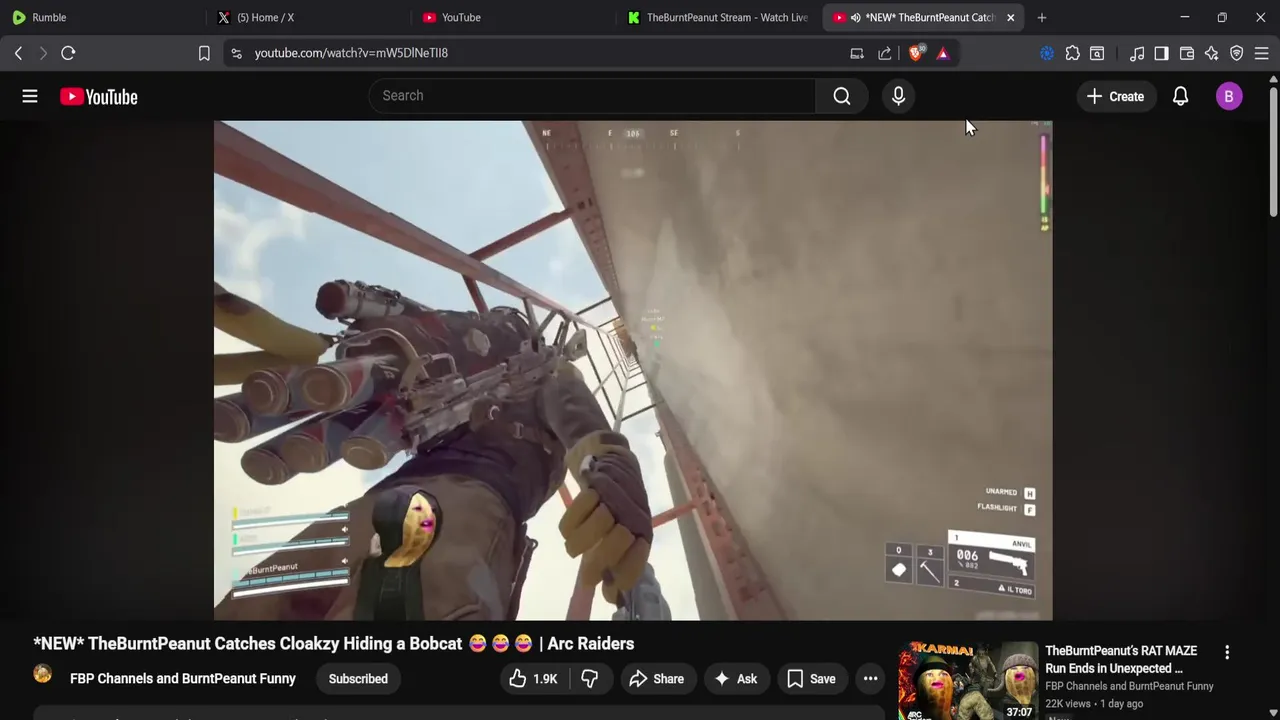Go forward in browser history
This screenshot has width=1280, height=720.
(x=43, y=53)
